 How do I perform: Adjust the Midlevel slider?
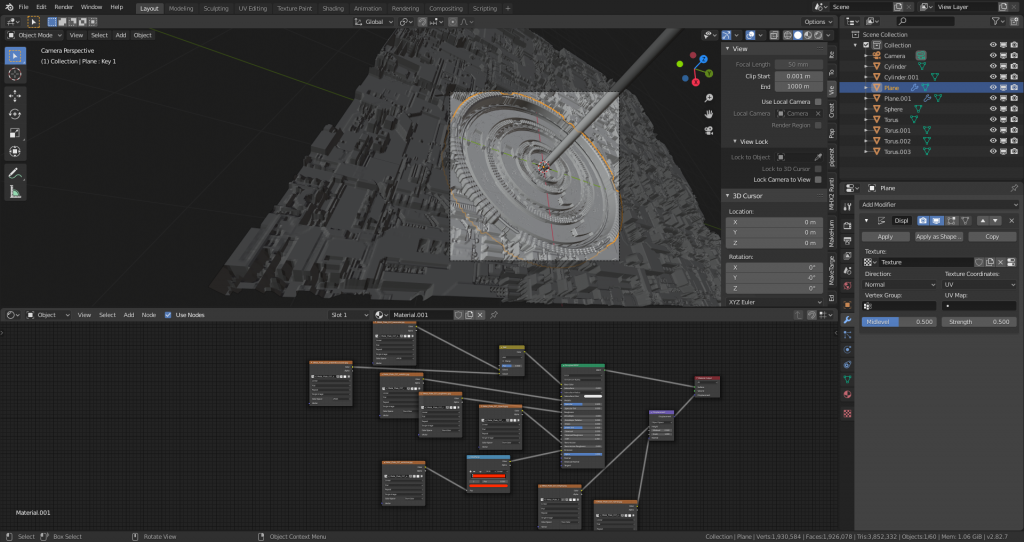pos(899,322)
